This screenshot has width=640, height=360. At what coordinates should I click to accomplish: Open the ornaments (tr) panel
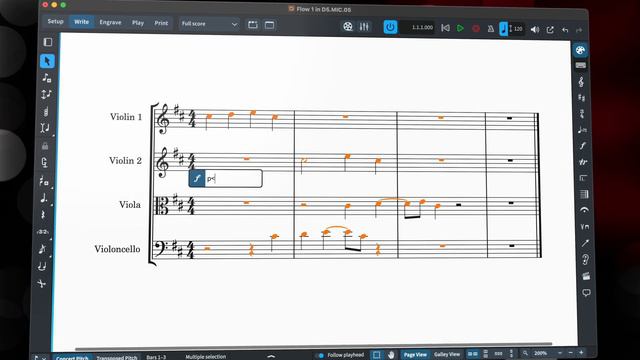(x=583, y=162)
